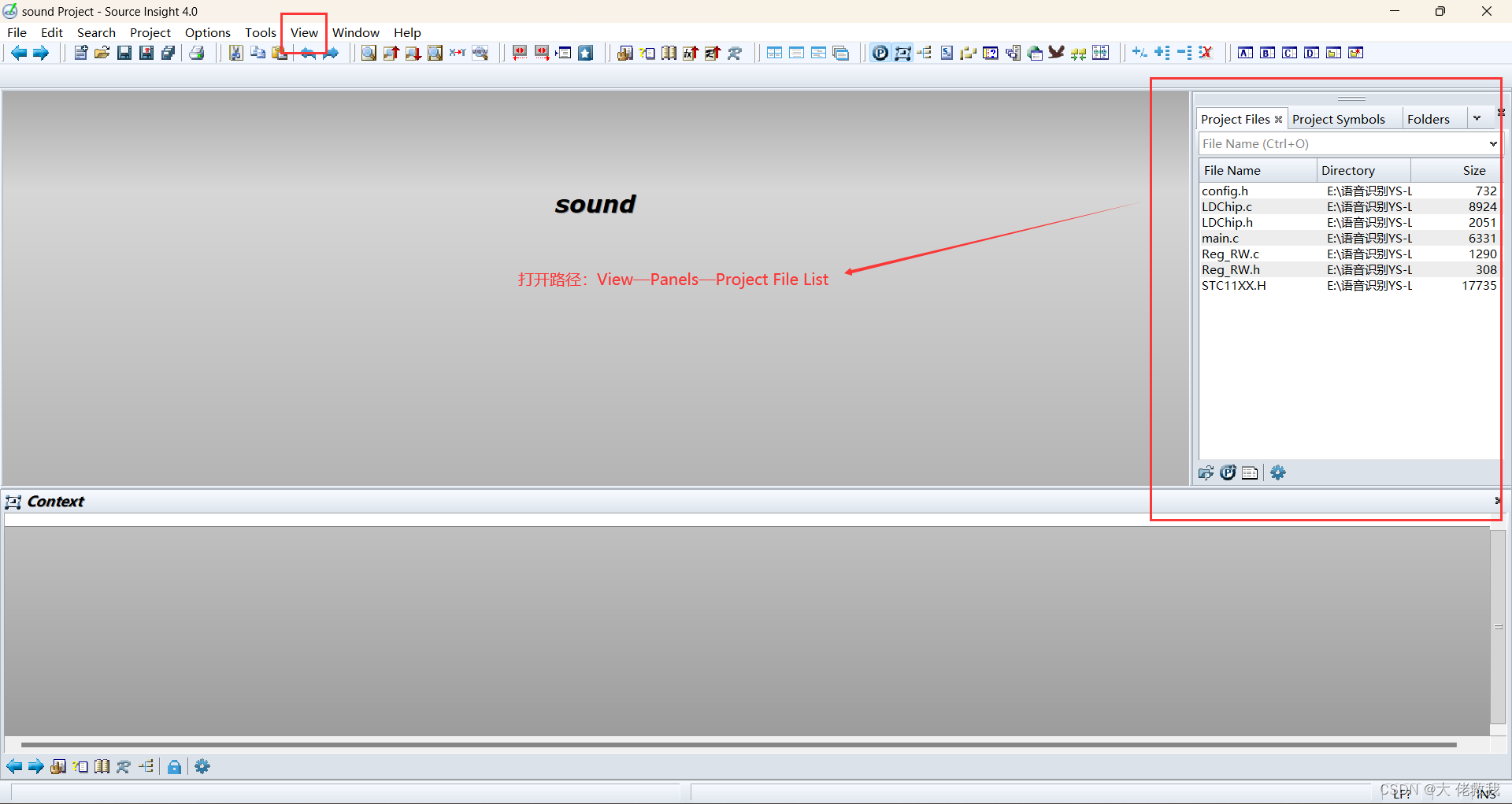The height and width of the screenshot is (804, 1512).
Task: Click the Context window icon in Context panel header
Action: click(x=12, y=502)
